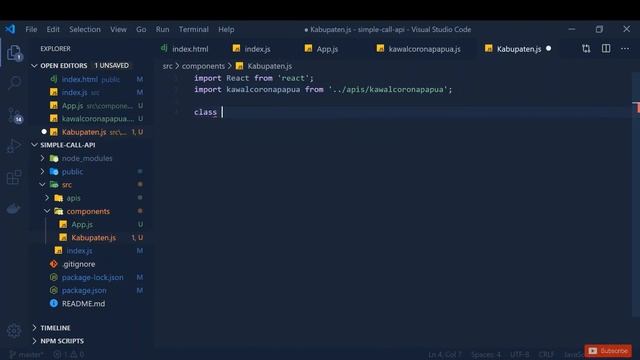Image resolution: width=640 pixels, height=360 pixels.
Task: Open the Docker view in activity bar
Action: click(13, 208)
